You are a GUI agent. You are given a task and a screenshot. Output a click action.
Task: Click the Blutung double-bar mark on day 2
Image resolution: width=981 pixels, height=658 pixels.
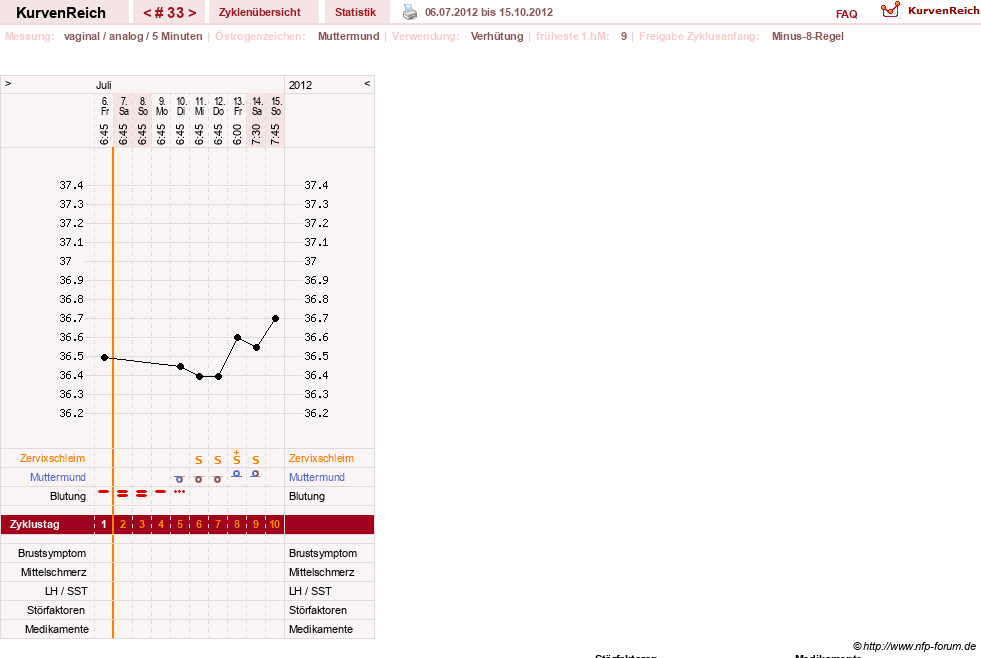(123, 494)
